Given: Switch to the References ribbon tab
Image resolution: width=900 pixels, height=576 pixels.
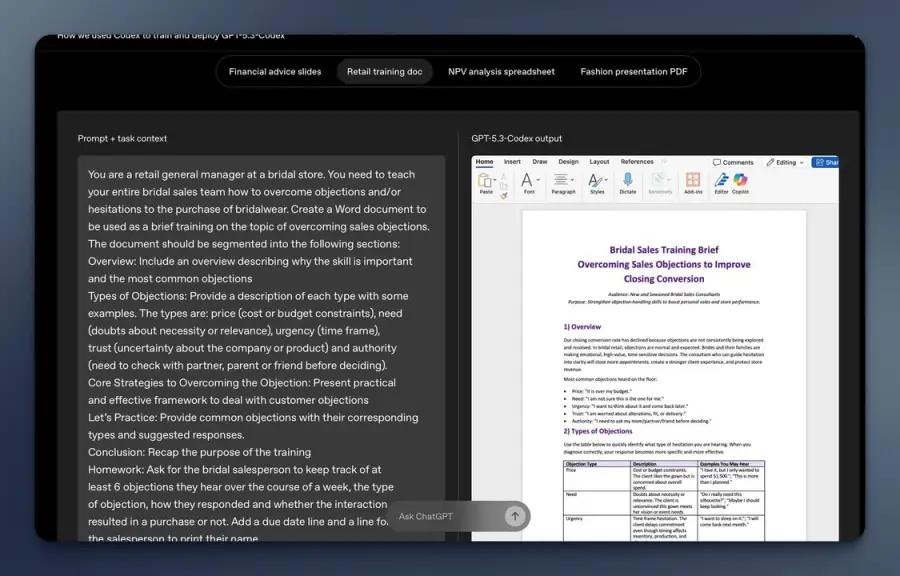Looking at the screenshot, I should [x=637, y=162].
